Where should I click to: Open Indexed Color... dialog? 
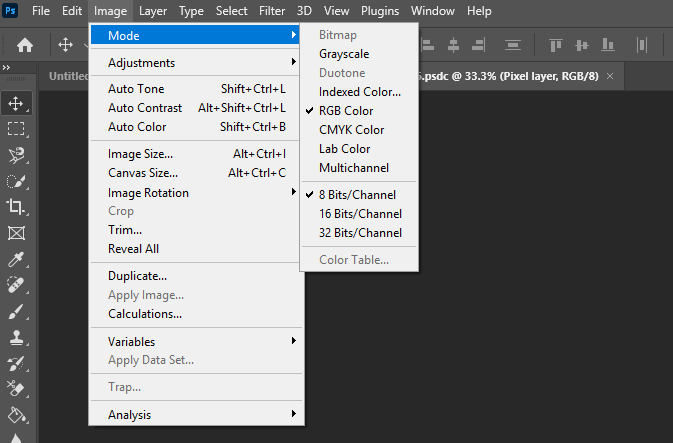359,92
